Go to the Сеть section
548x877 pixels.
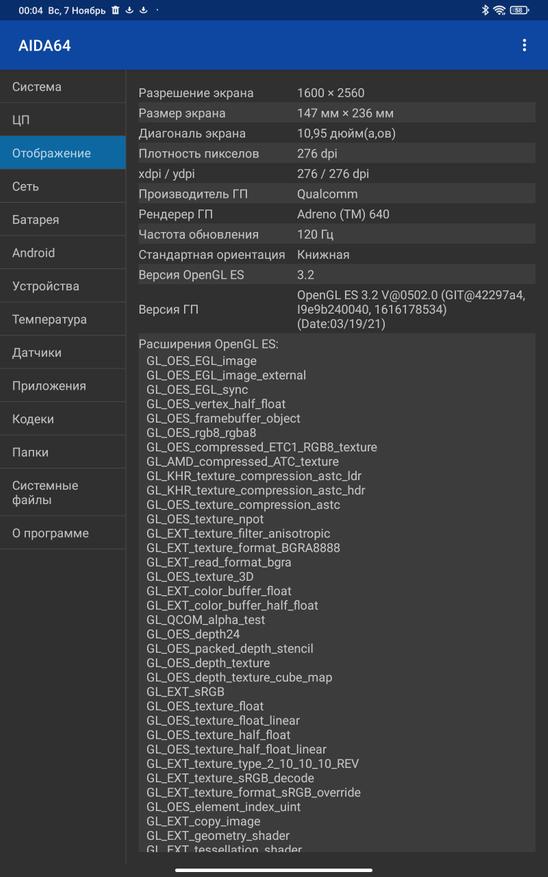click(x=63, y=186)
